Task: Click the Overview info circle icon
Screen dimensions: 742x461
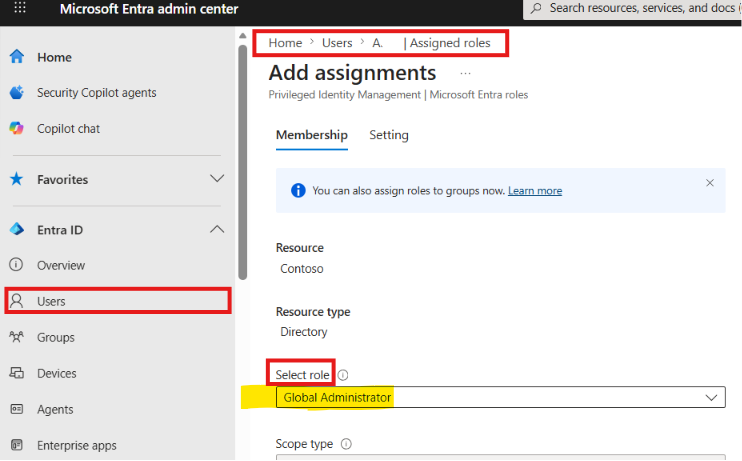Action: 16,265
